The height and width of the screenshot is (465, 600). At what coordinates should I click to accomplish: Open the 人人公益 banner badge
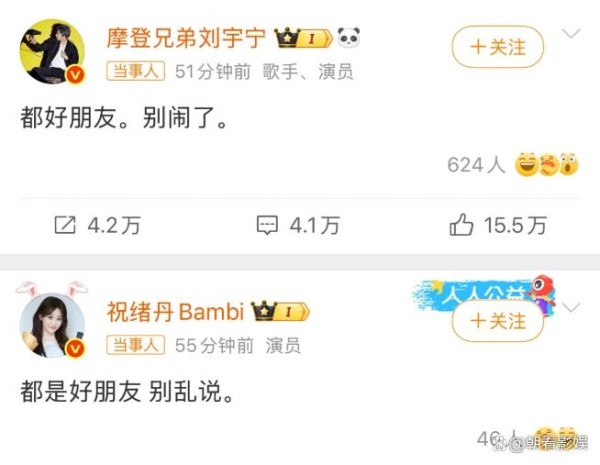pyautogui.click(x=484, y=293)
